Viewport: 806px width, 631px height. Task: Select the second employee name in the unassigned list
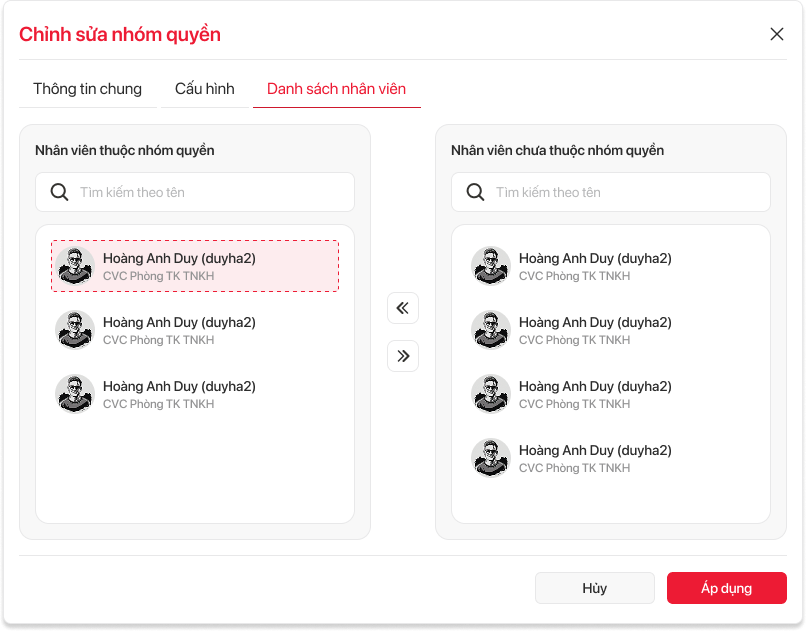coord(595,322)
